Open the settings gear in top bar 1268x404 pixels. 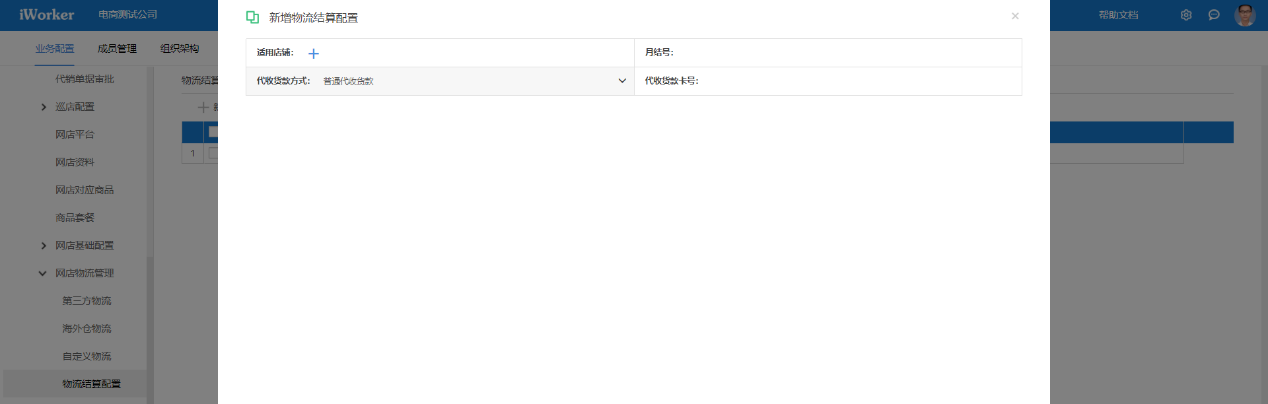point(1186,15)
